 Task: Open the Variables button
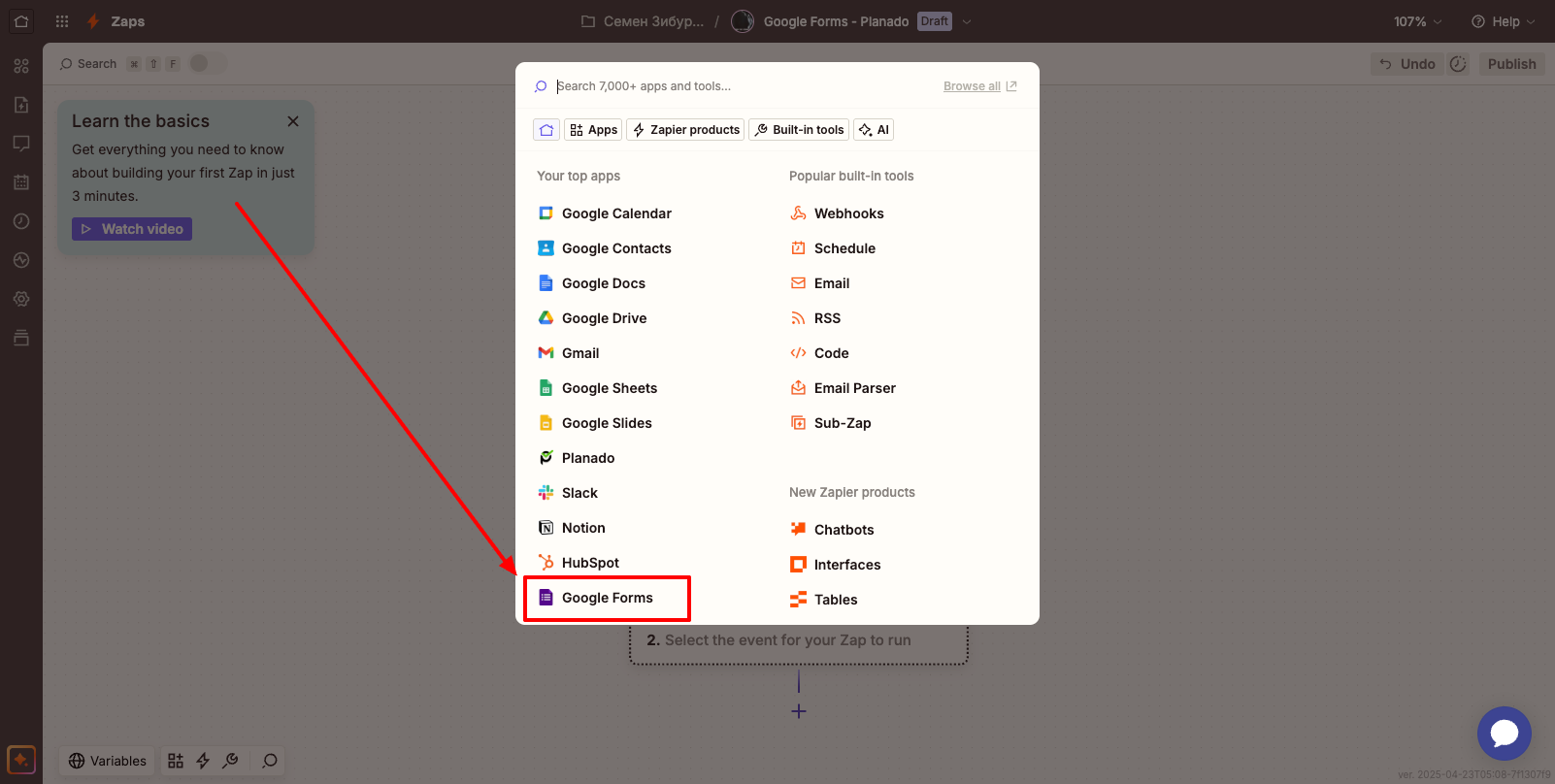(x=108, y=761)
